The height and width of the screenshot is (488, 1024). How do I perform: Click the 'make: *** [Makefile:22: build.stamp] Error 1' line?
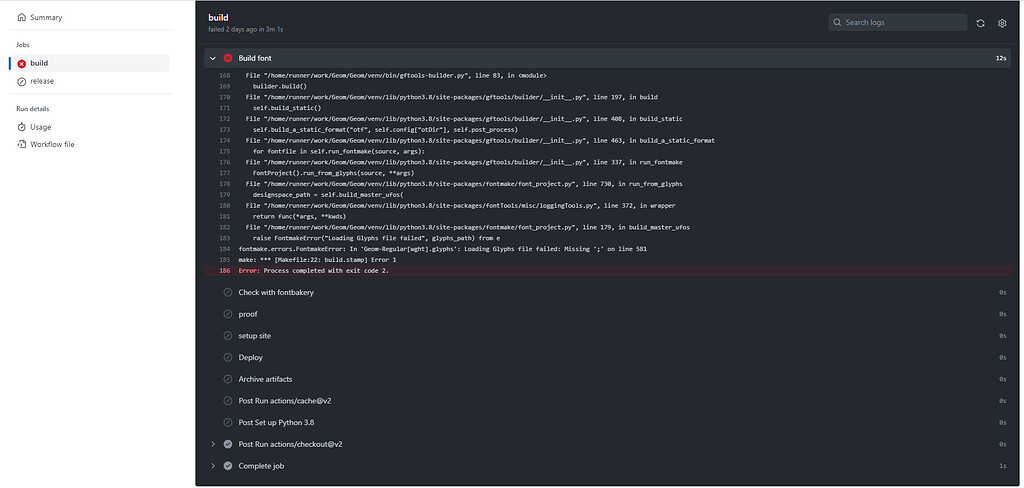tap(317, 259)
